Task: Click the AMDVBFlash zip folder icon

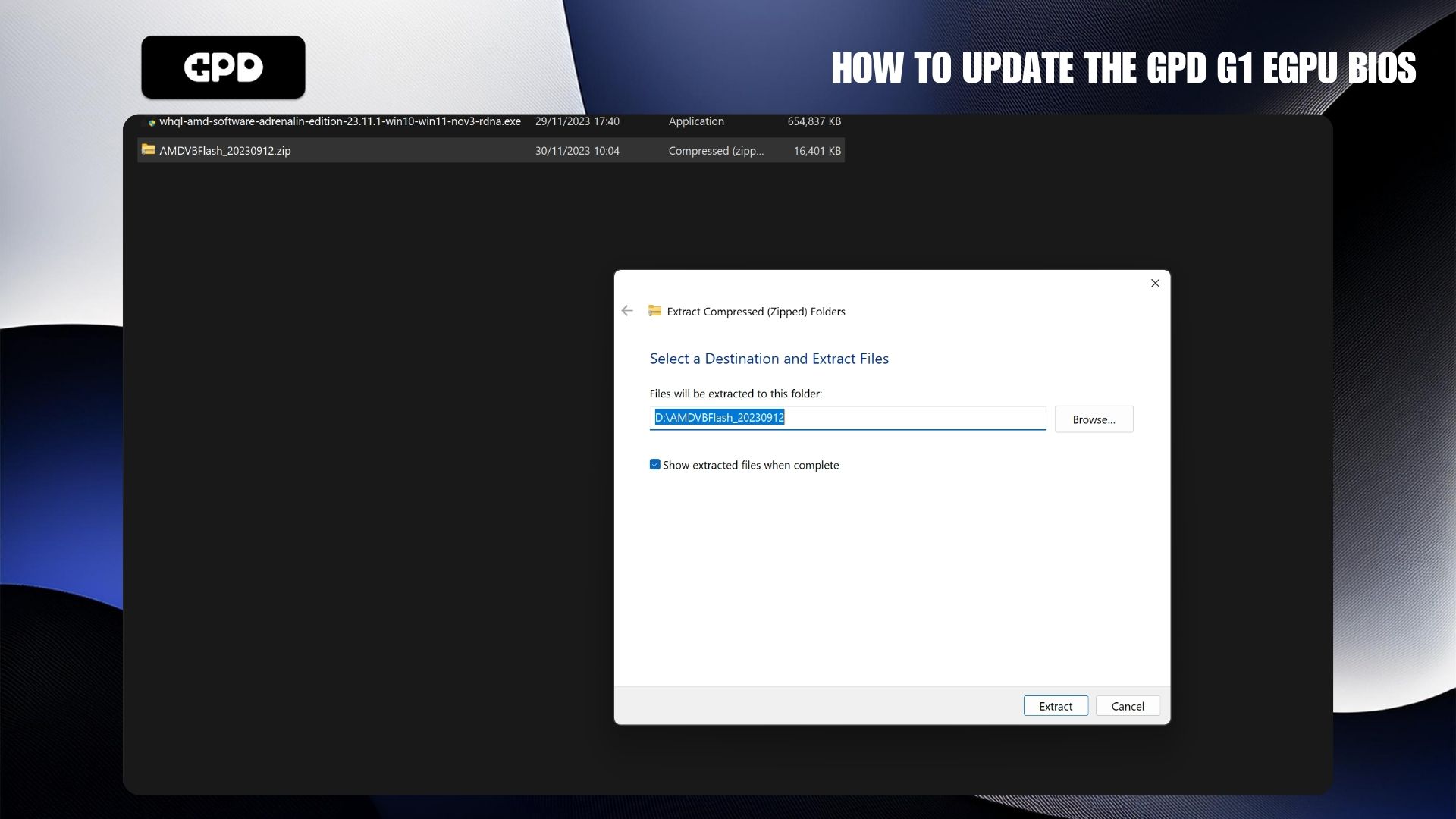Action: pyautogui.click(x=148, y=150)
